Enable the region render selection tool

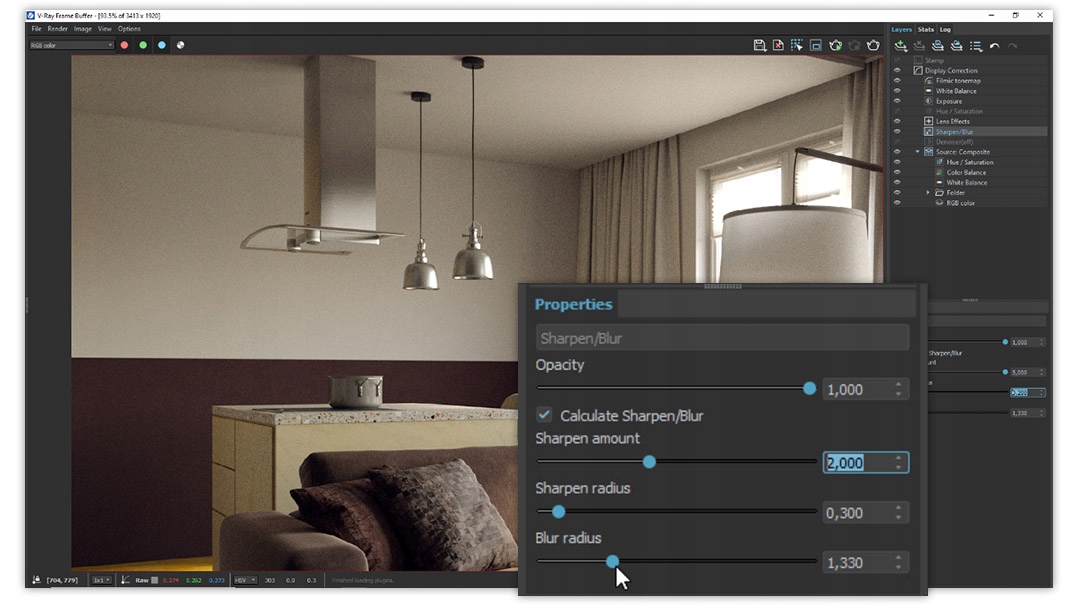coord(797,45)
